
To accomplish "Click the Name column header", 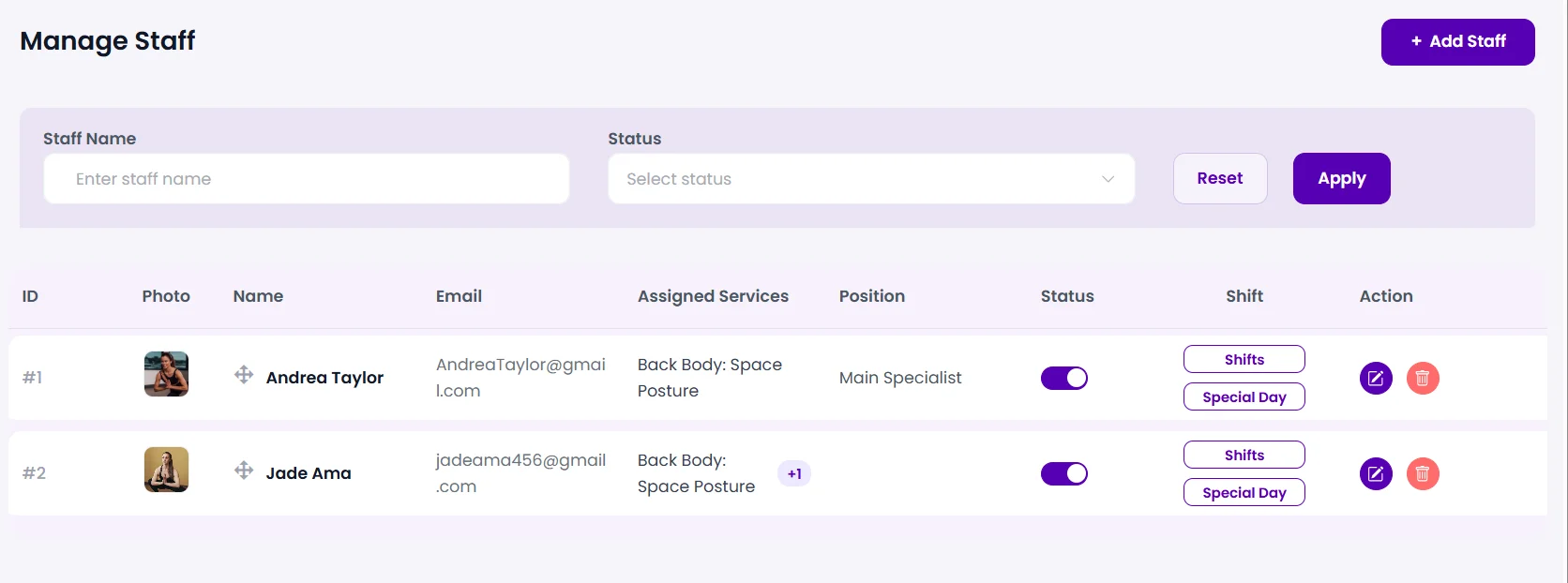I will (x=258, y=296).
